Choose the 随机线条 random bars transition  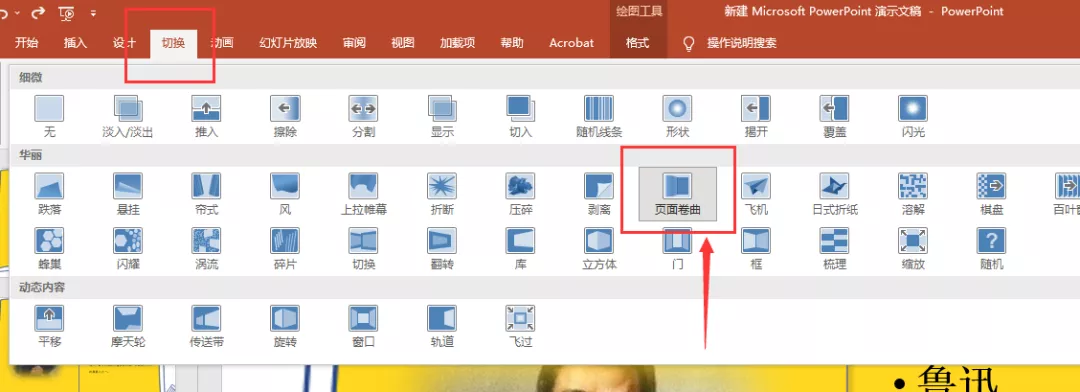[x=599, y=117]
